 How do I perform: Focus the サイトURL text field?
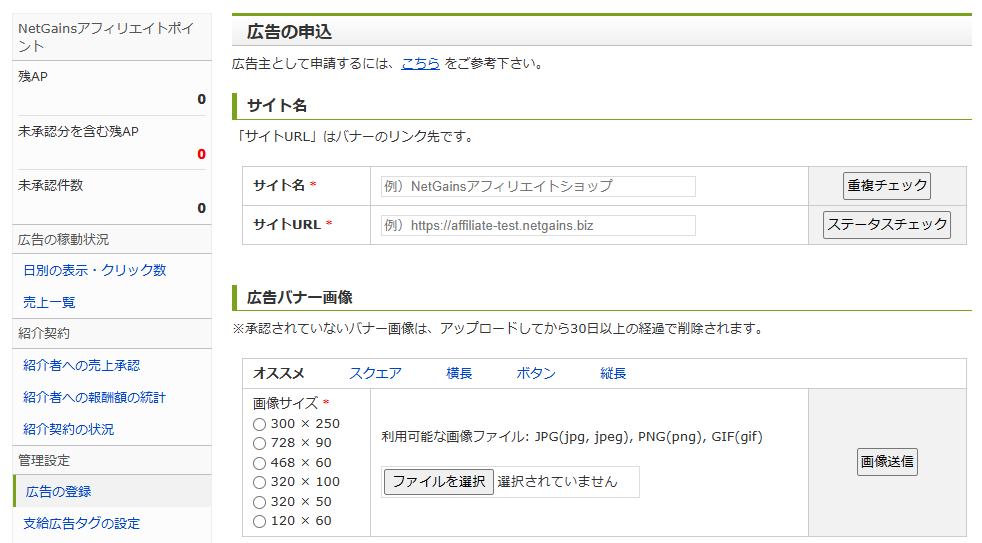tap(538, 226)
